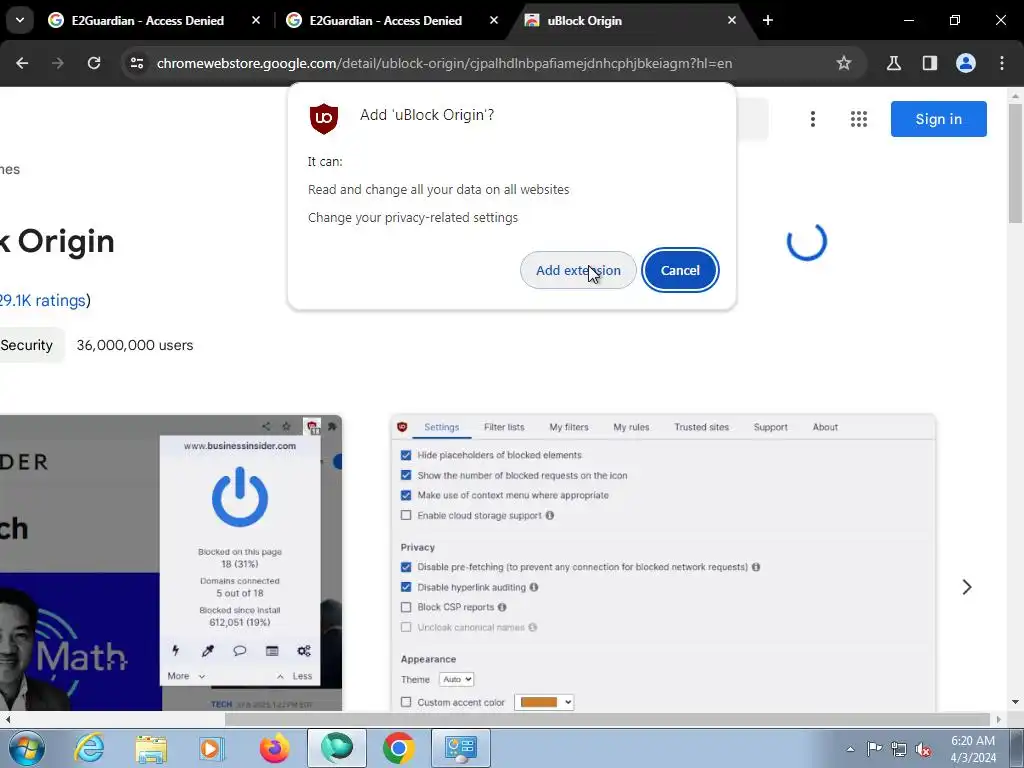Click the 29.1K ratings link
1024x768 pixels.
[x=43, y=300]
